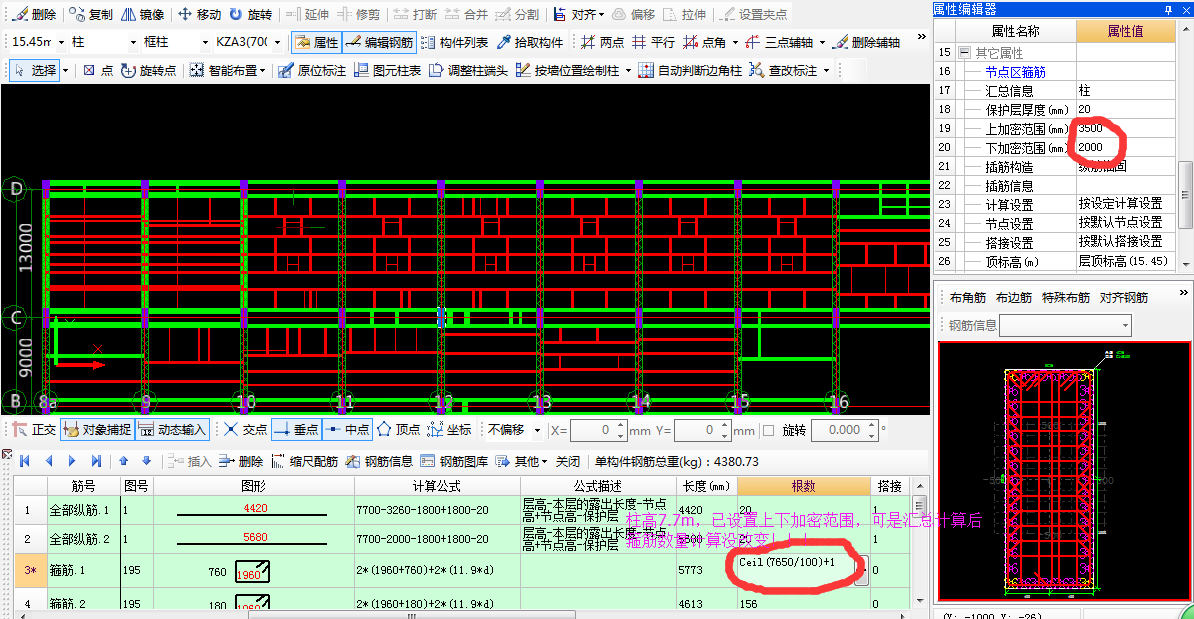
Task: Click 缩尺配筋 scaled rebar button
Action: click(x=304, y=461)
